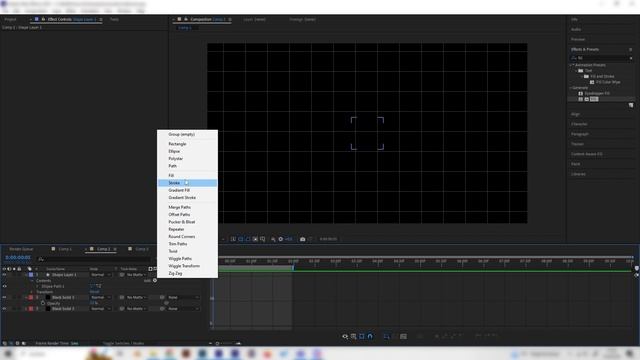
Task: Click the Fill and Stroke presets folder
Action: click(602, 76)
